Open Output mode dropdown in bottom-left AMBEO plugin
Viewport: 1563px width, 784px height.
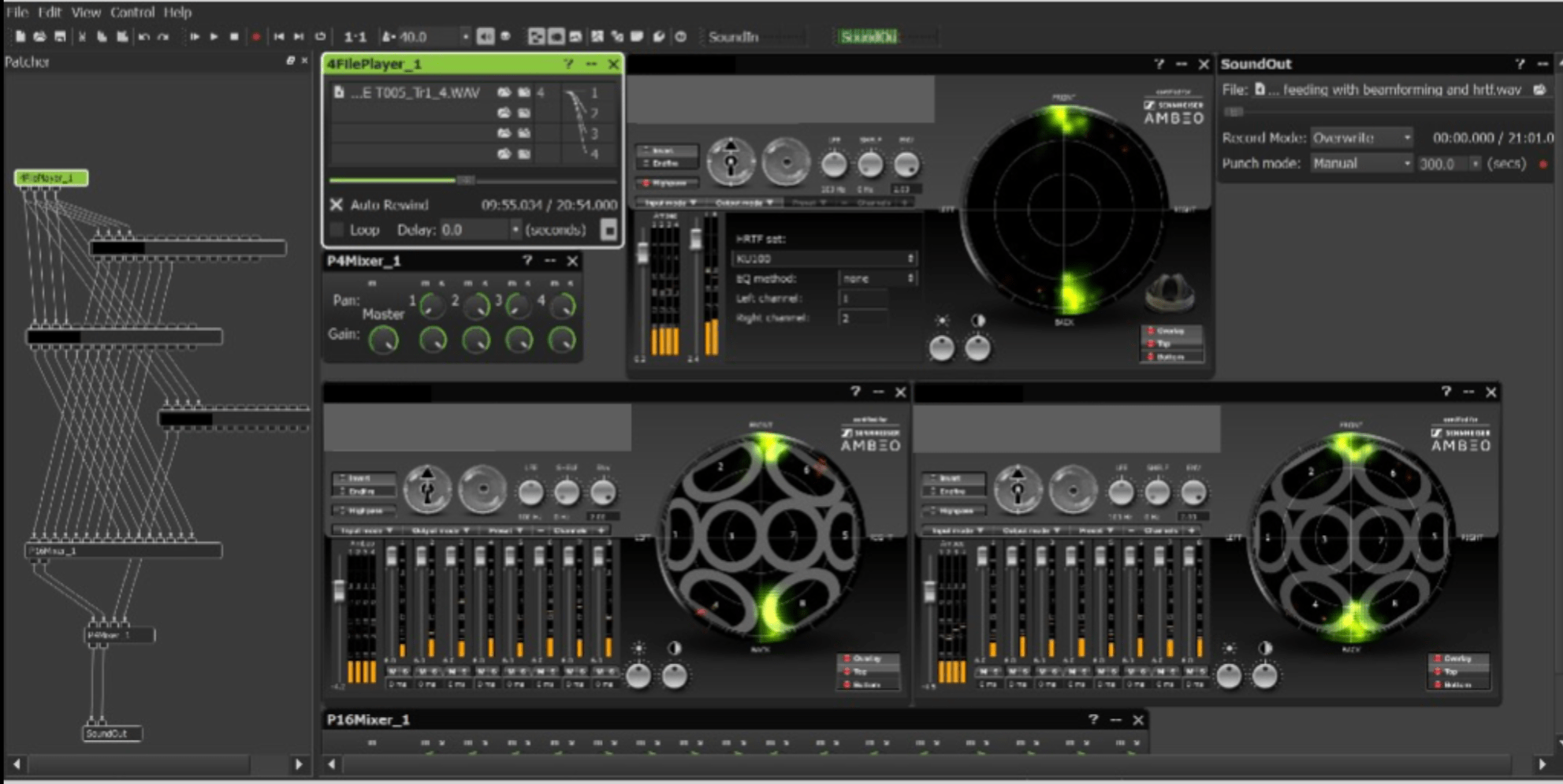(441, 530)
